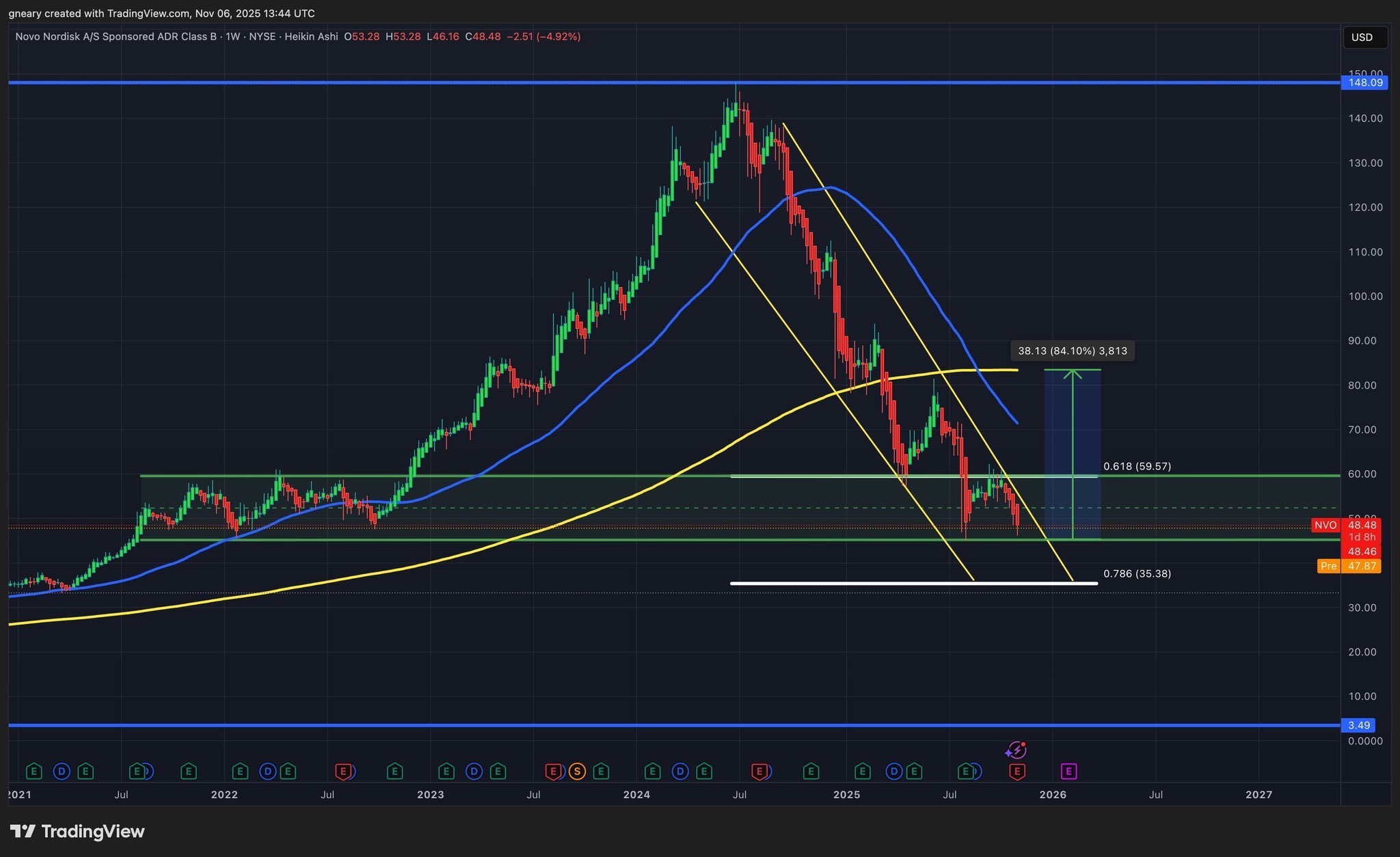Click the magenta upcoming earnings E marker
This screenshot has height=857, width=1400.
[1068, 772]
